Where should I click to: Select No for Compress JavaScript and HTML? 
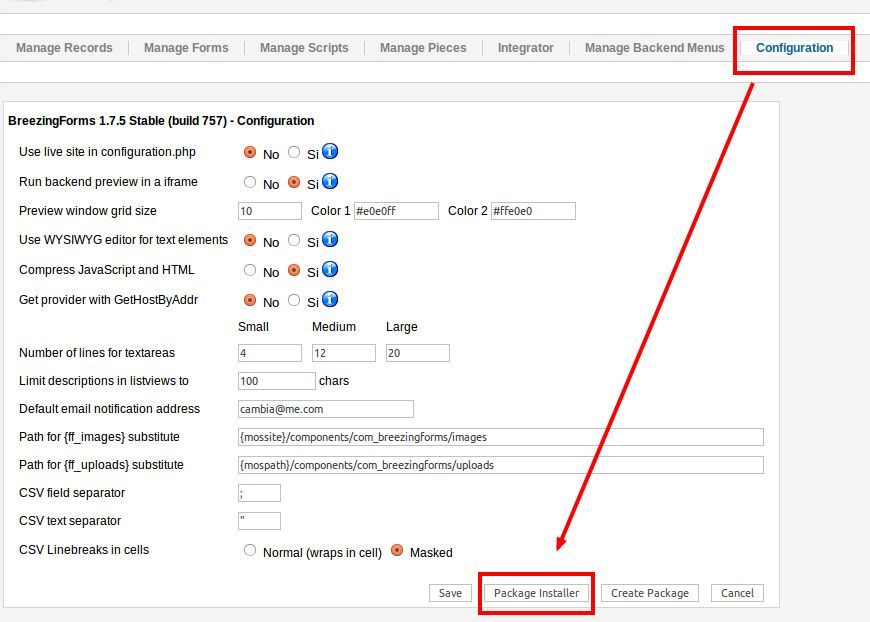[250, 270]
